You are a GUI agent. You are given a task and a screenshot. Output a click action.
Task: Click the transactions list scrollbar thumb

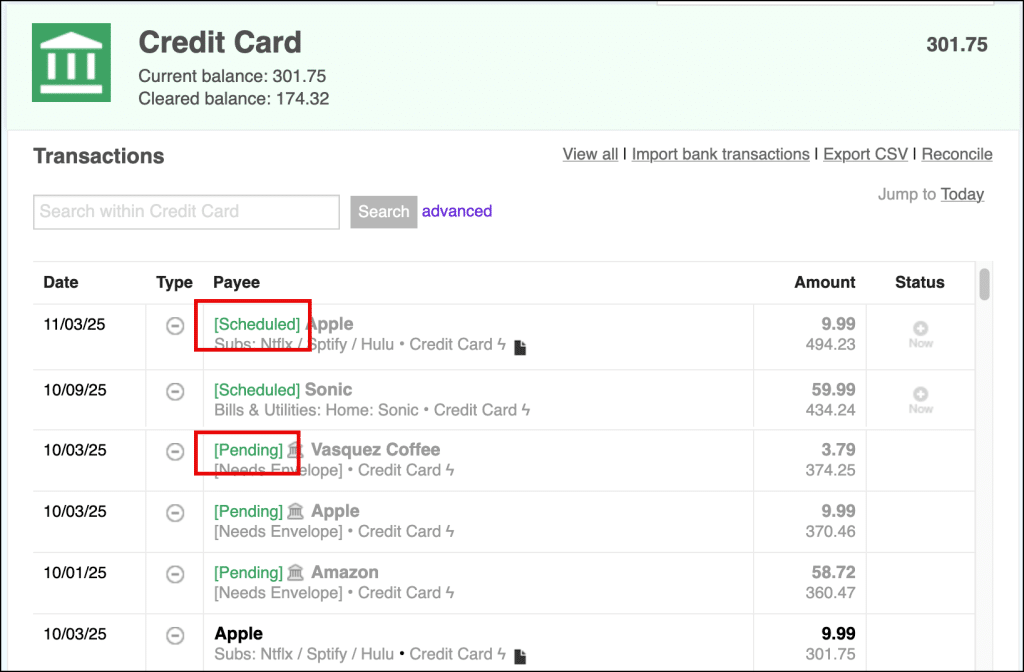coord(984,284)
